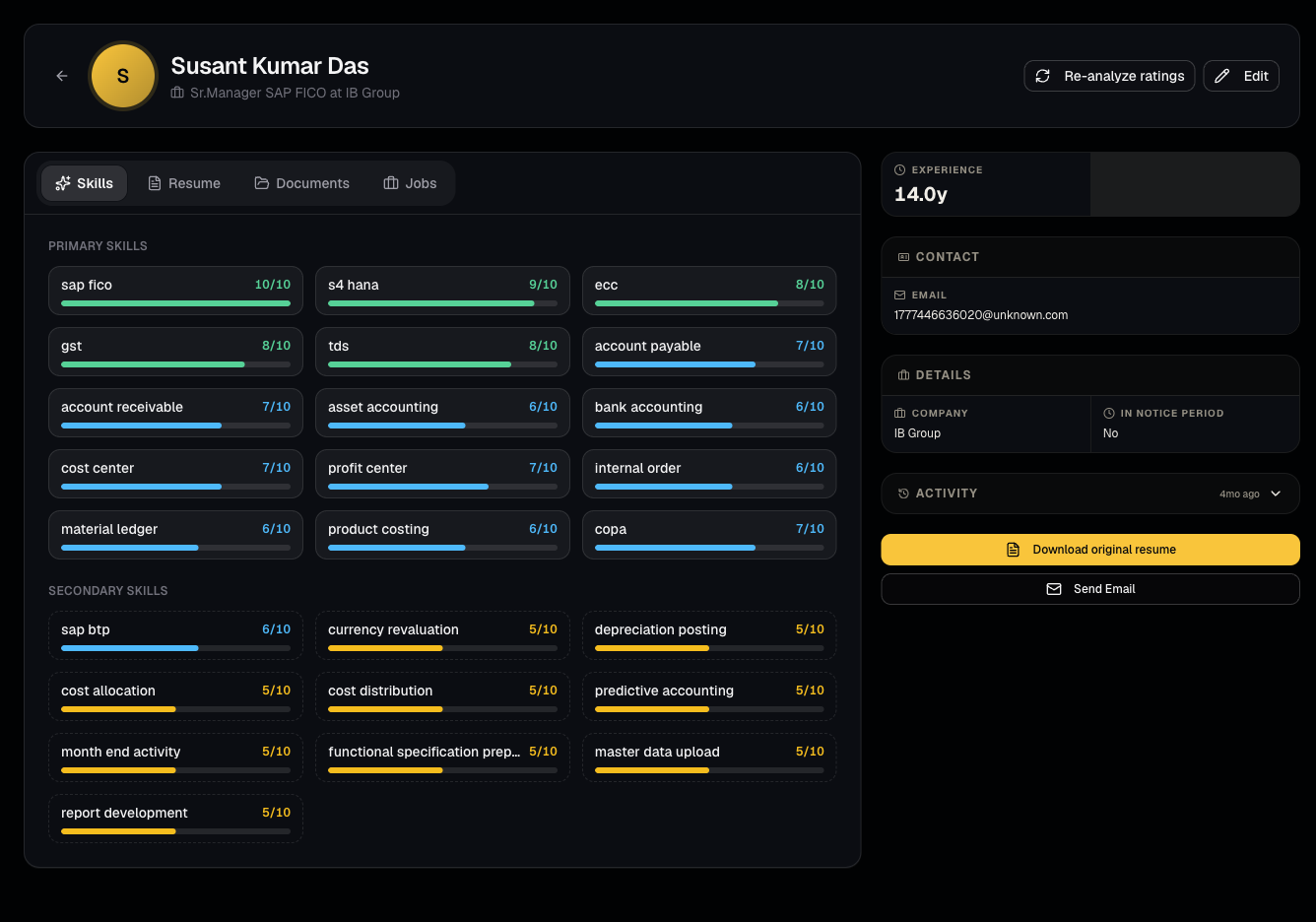Screen dimensions: 1316x922
Task: Click the bank accounting skill
Action: (709, 413)
